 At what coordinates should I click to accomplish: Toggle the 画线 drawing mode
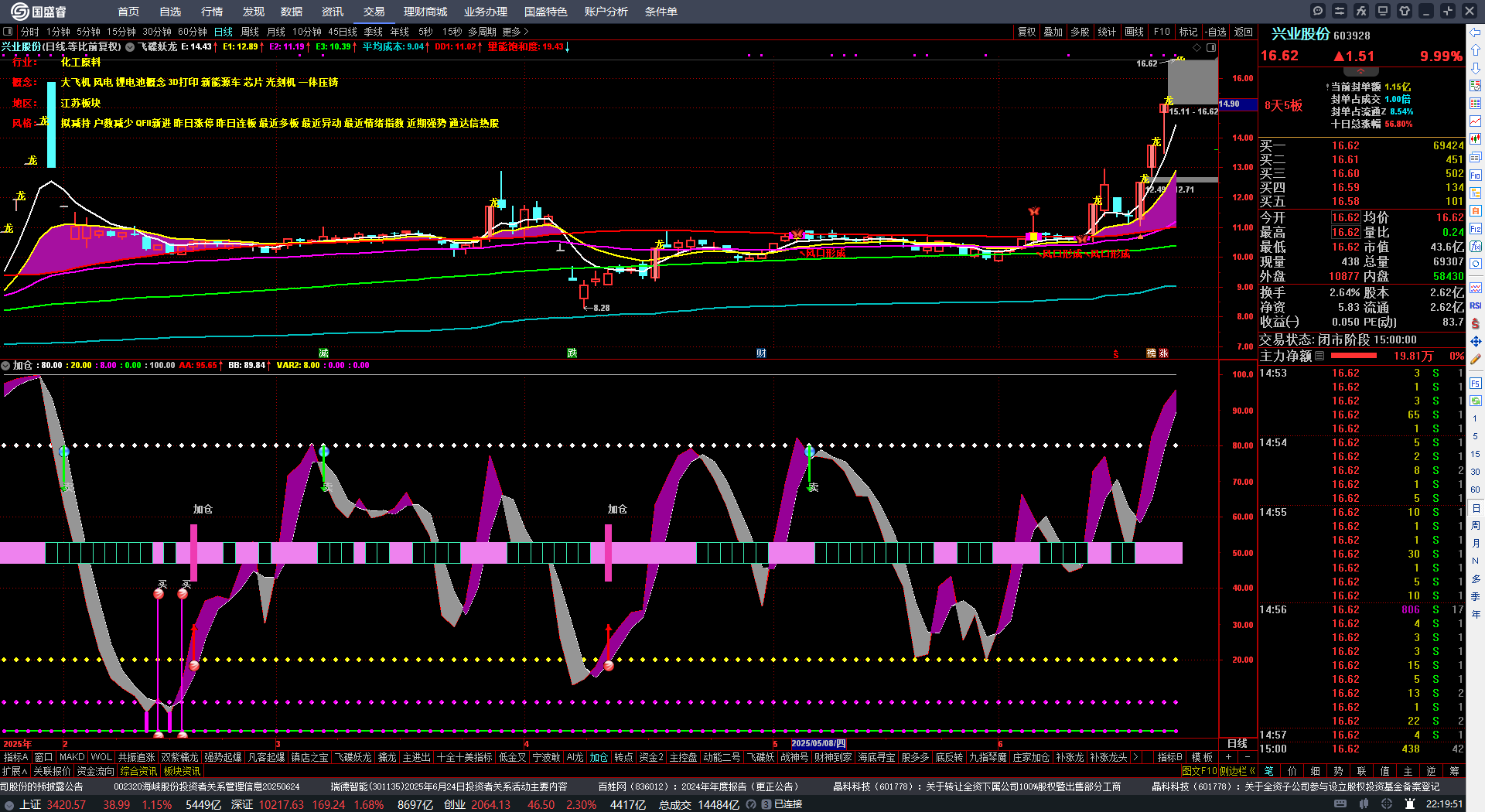(1134, 32)
